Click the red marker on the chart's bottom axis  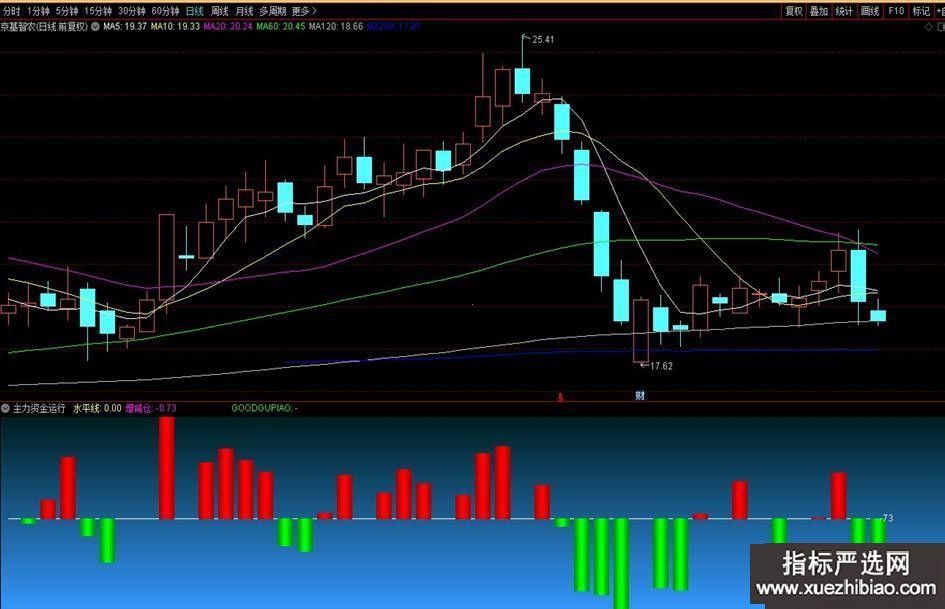tap(560, 397)
